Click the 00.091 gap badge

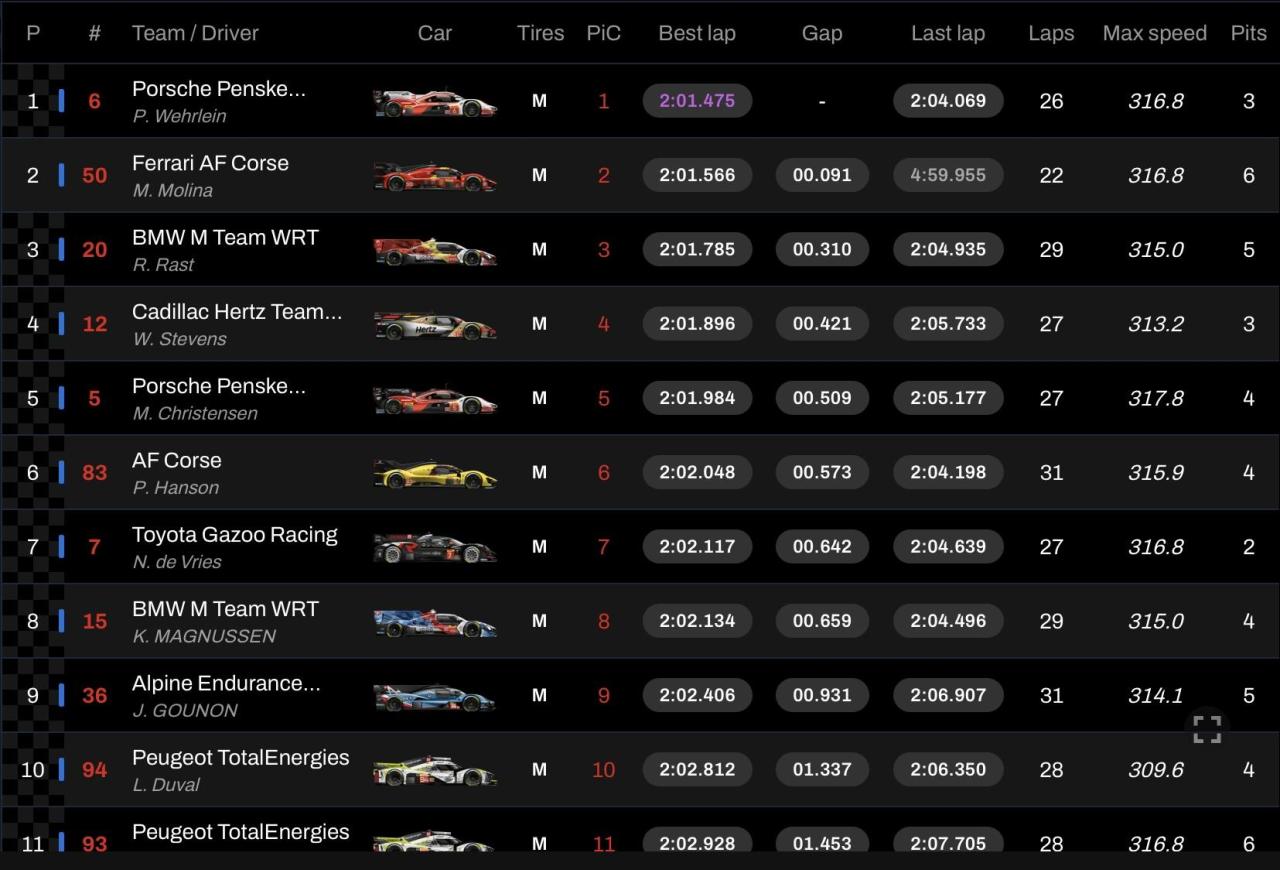coord(822,175)
